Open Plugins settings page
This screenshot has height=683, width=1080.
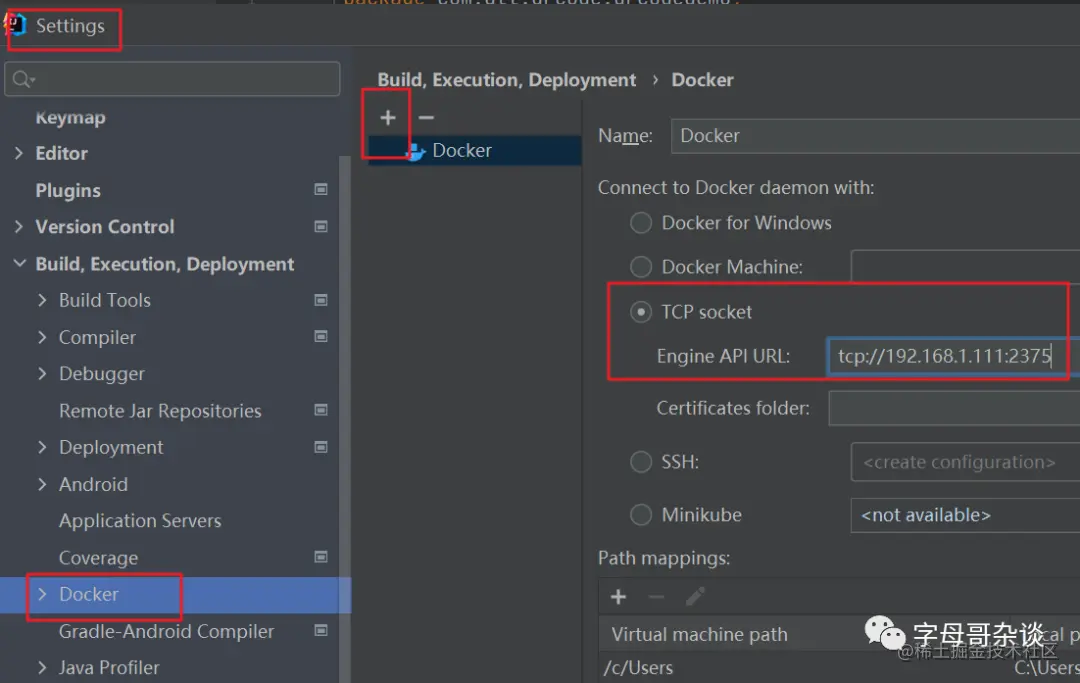click(68, 191)
